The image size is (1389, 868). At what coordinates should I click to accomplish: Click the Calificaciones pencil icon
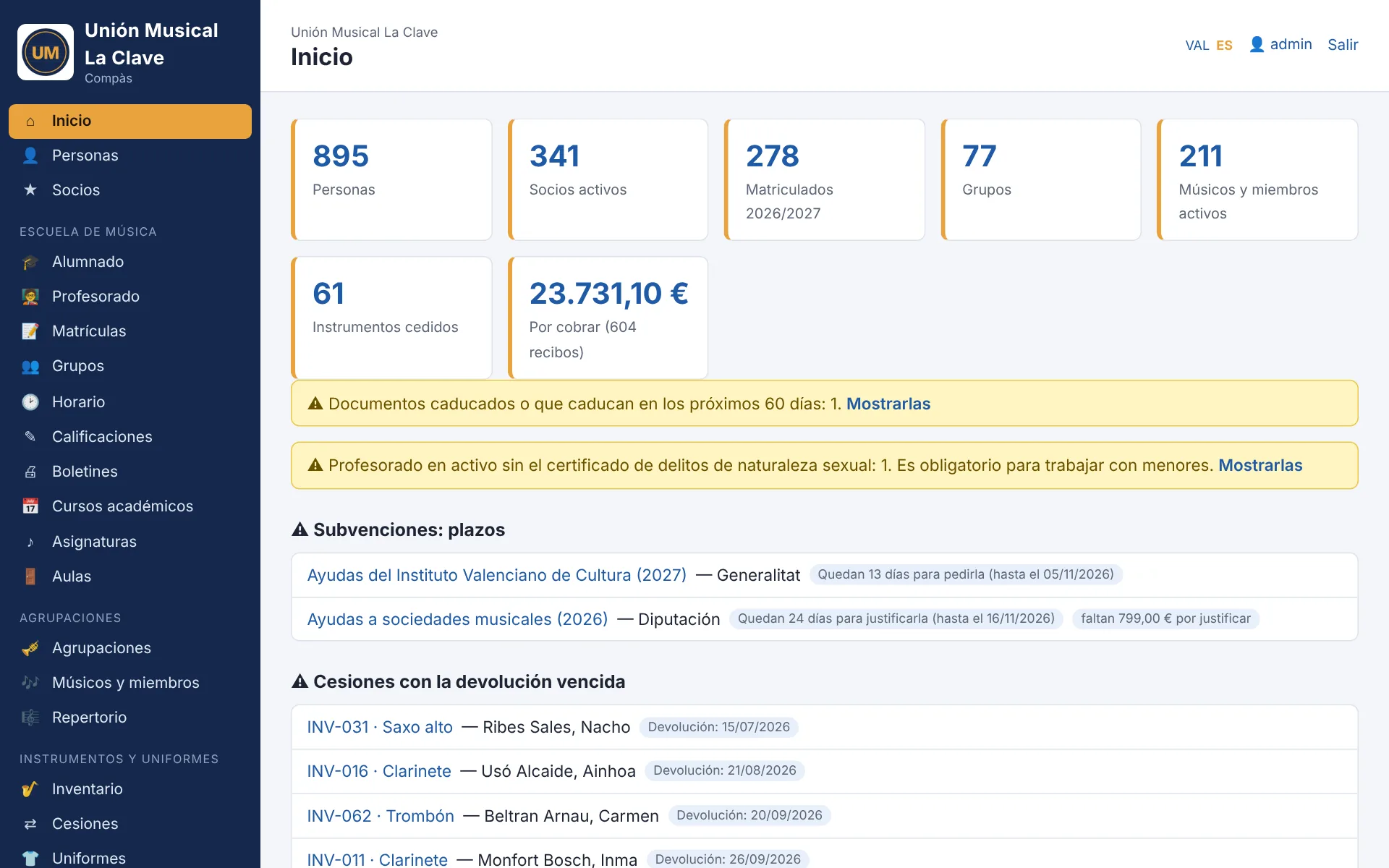30,436
